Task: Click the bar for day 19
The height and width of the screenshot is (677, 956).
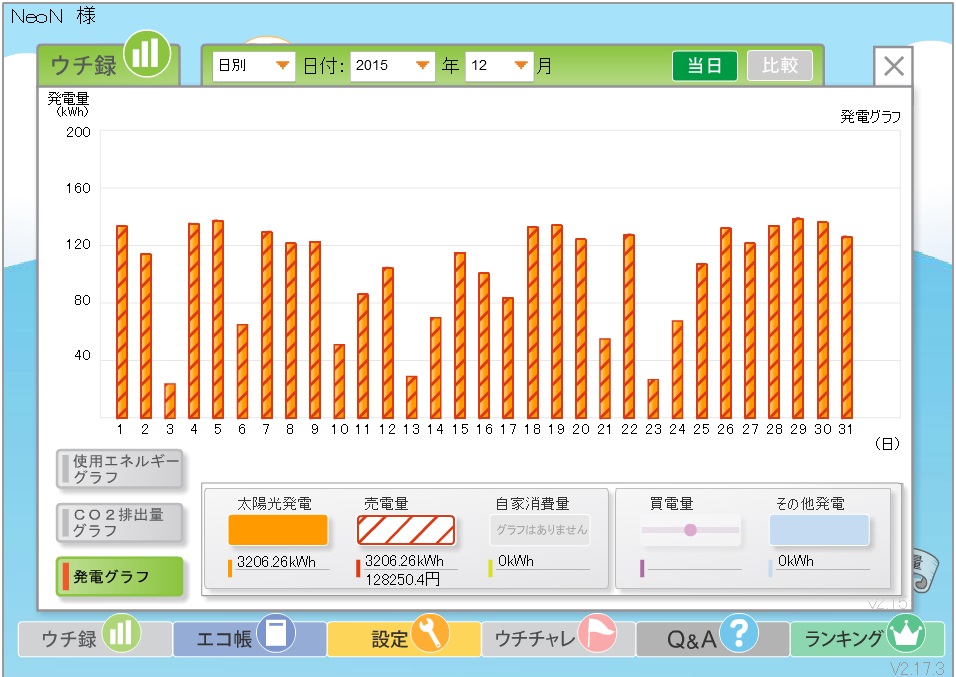Action: click(557, 321)
